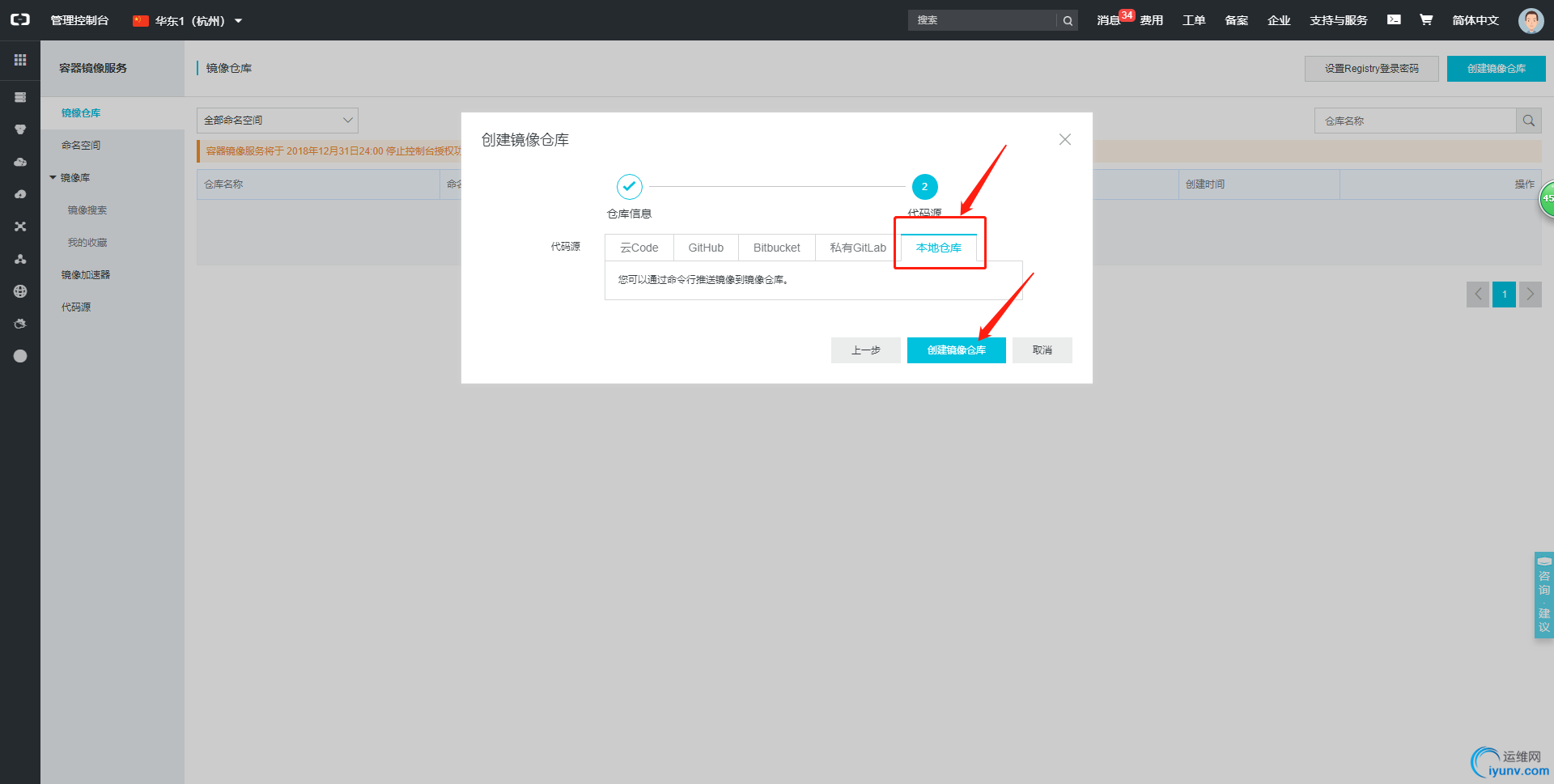Focus the top bar 搜索 input
This screenshot has height=784, width=1554.
point(983,21)
